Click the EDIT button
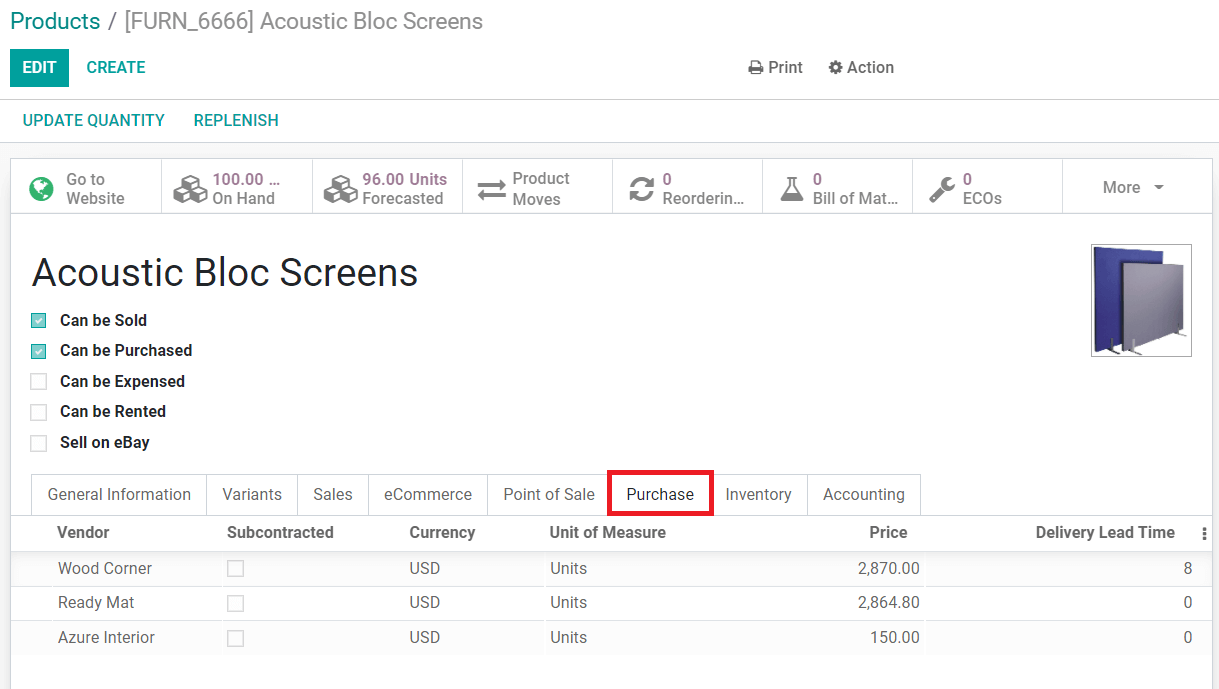 39,68
